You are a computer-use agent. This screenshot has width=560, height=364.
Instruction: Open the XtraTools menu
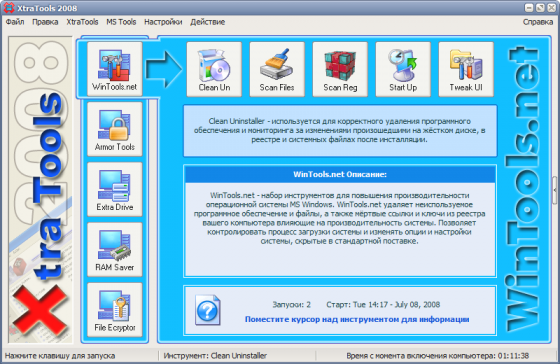(82, 22)
